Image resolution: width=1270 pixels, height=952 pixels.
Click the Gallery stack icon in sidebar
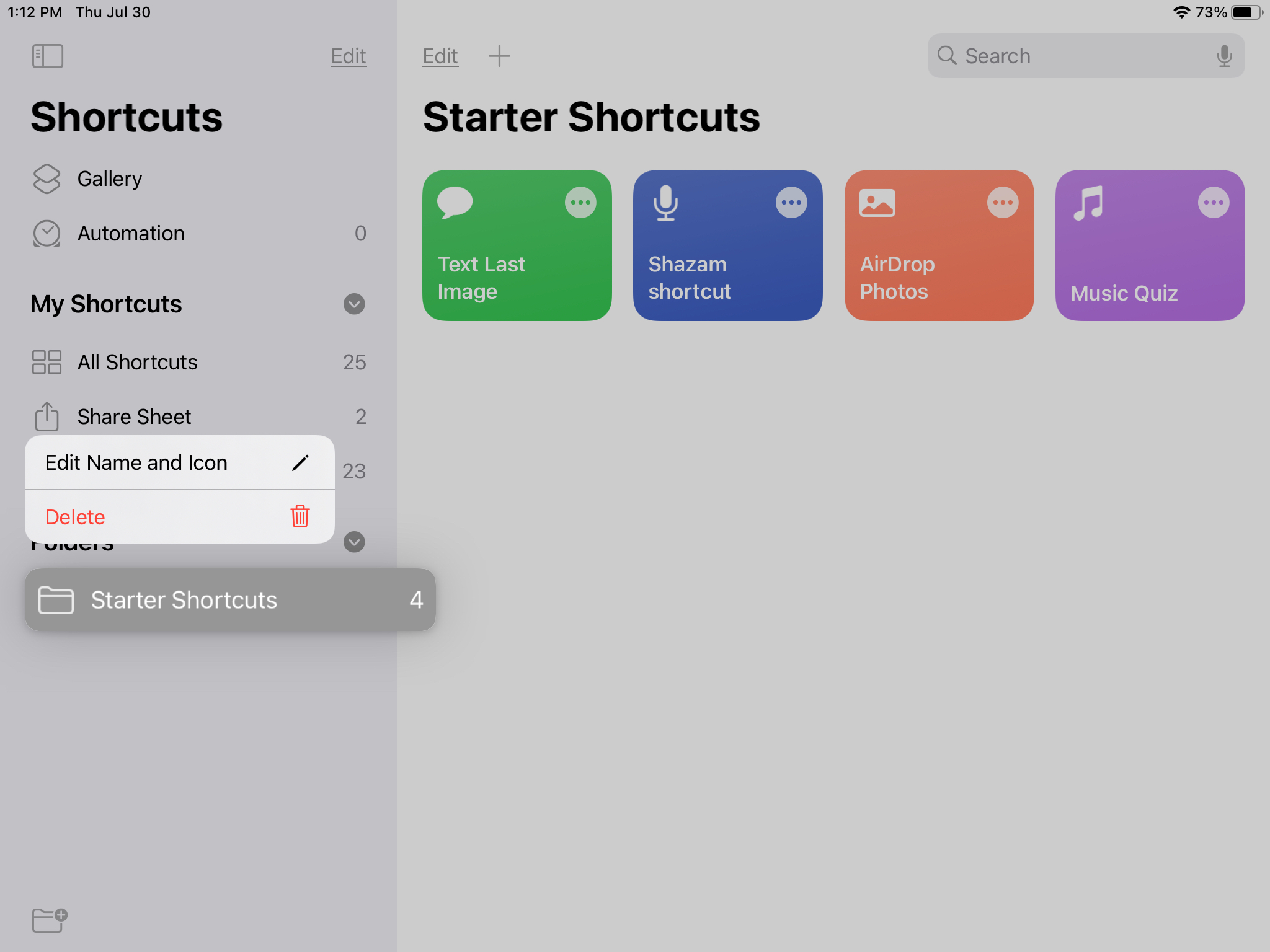[46, 178]
